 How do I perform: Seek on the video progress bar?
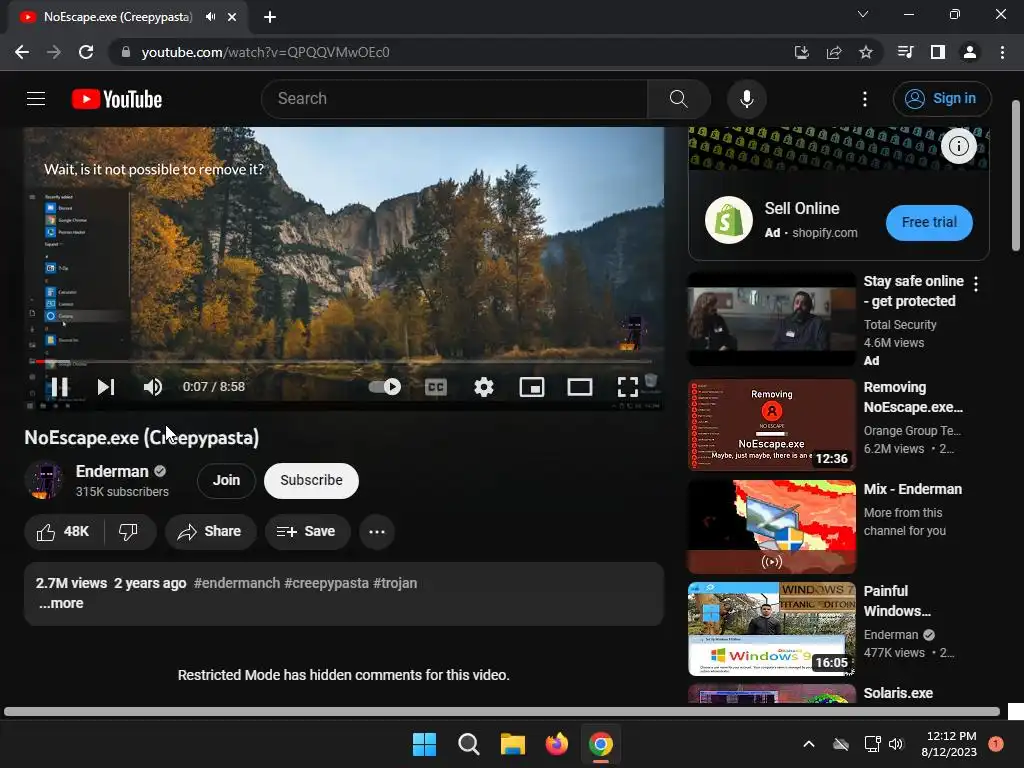click(x=344, y=360)
